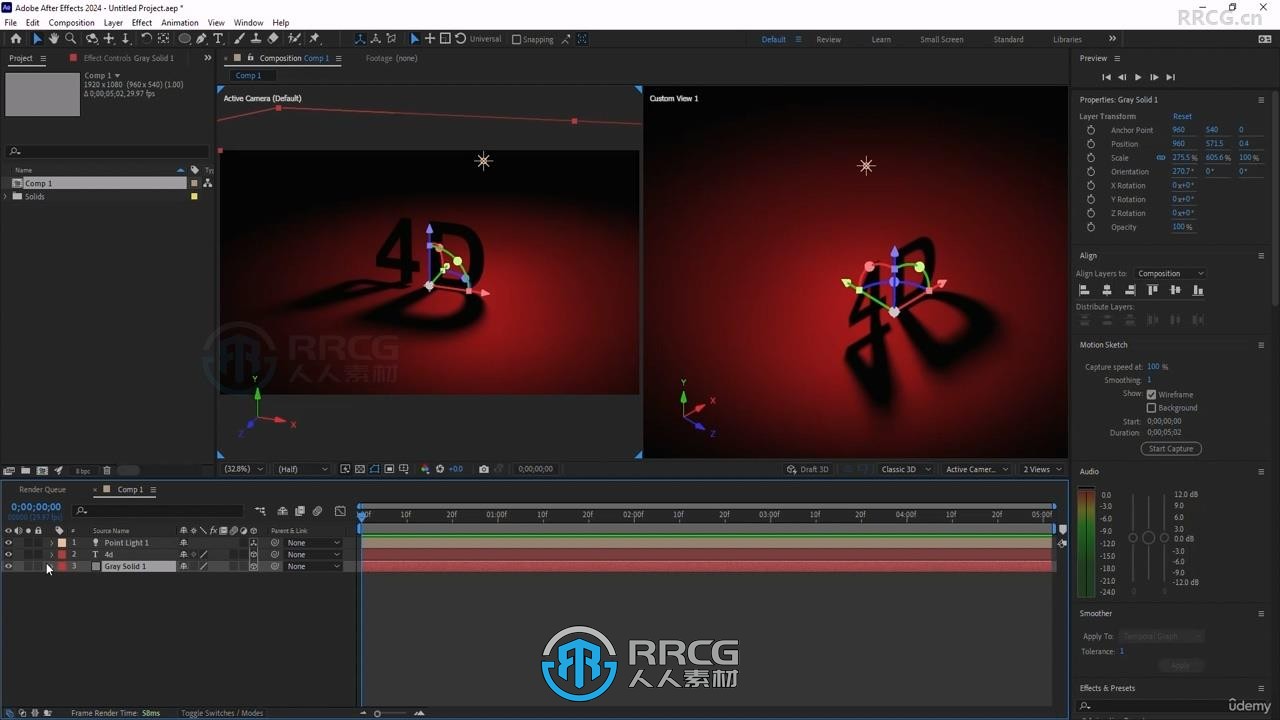
Task: Open Parent dropdown for Gray Solid 1
Action: 313,566
